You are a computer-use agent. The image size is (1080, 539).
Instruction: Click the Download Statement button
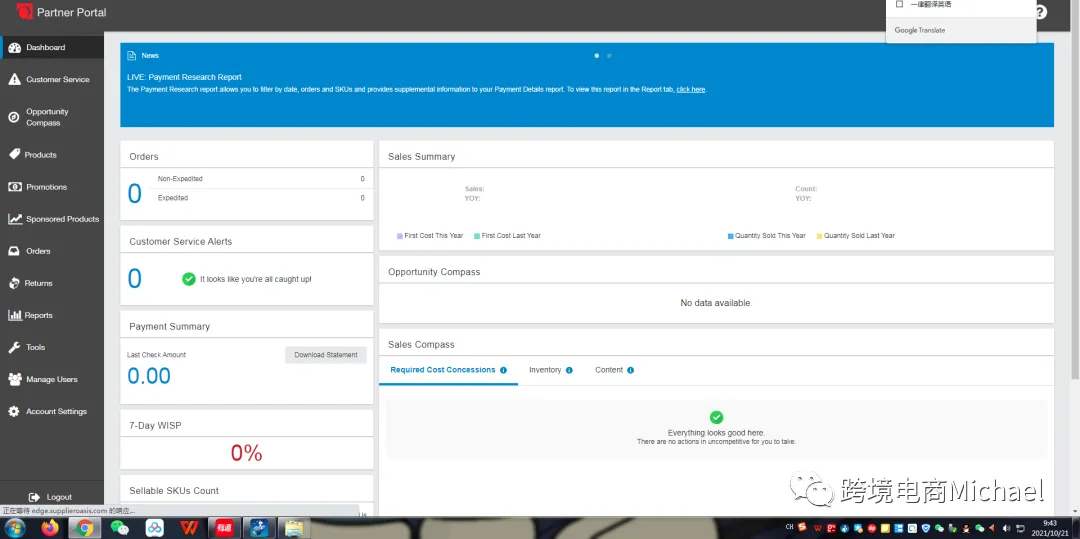coord(326,355)
